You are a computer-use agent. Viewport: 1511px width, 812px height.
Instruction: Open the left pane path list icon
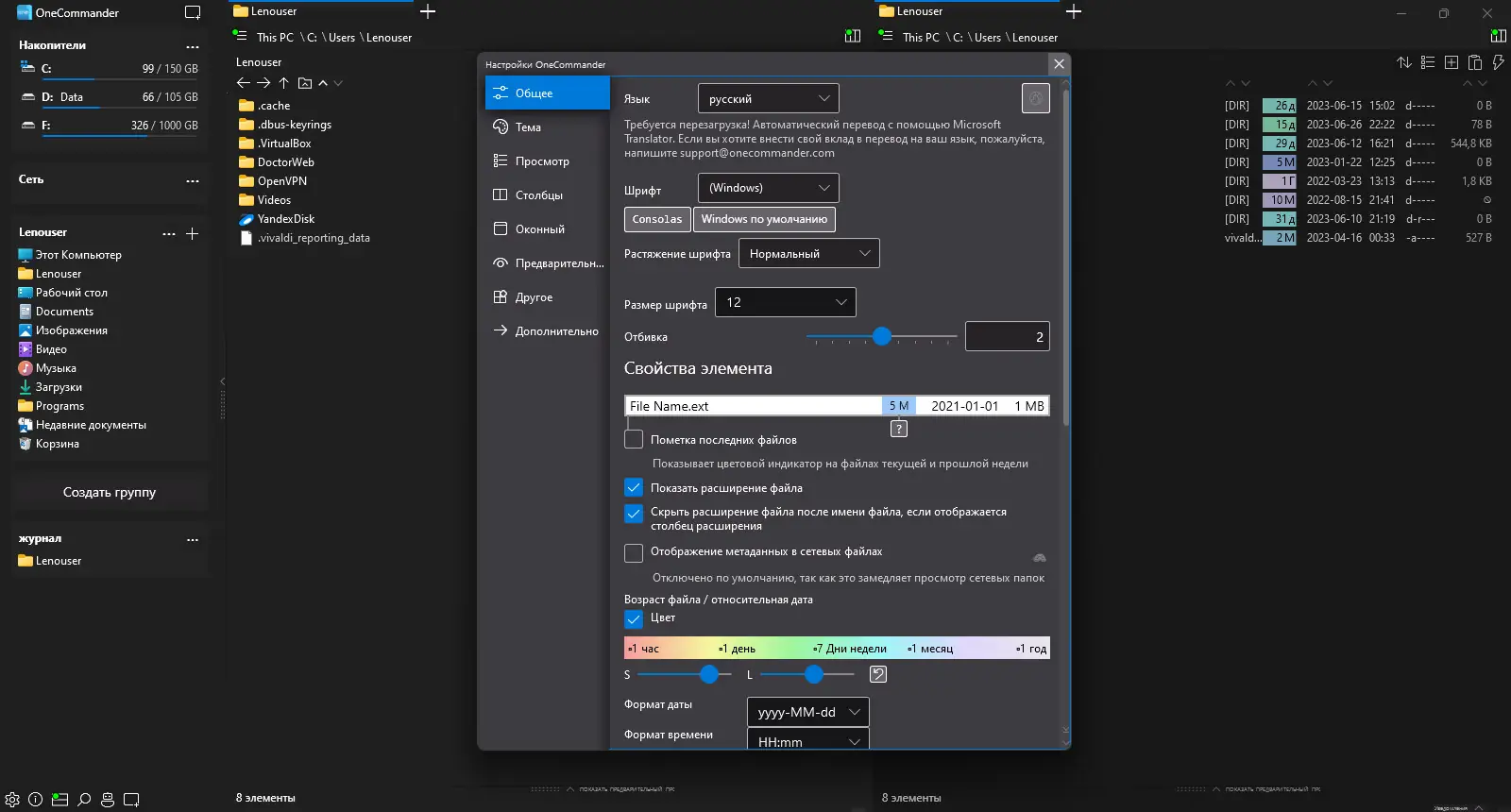pos(240,36)
